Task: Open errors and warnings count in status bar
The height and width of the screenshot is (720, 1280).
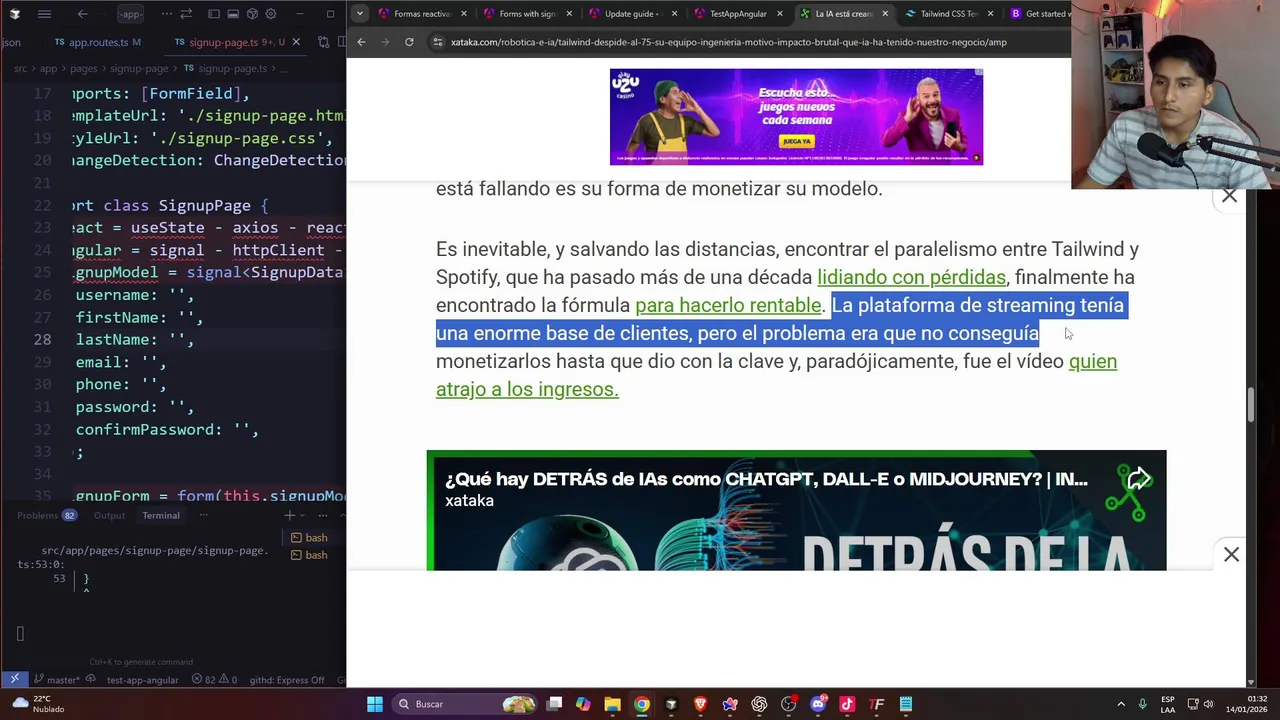Action: (x=215, y=680)
